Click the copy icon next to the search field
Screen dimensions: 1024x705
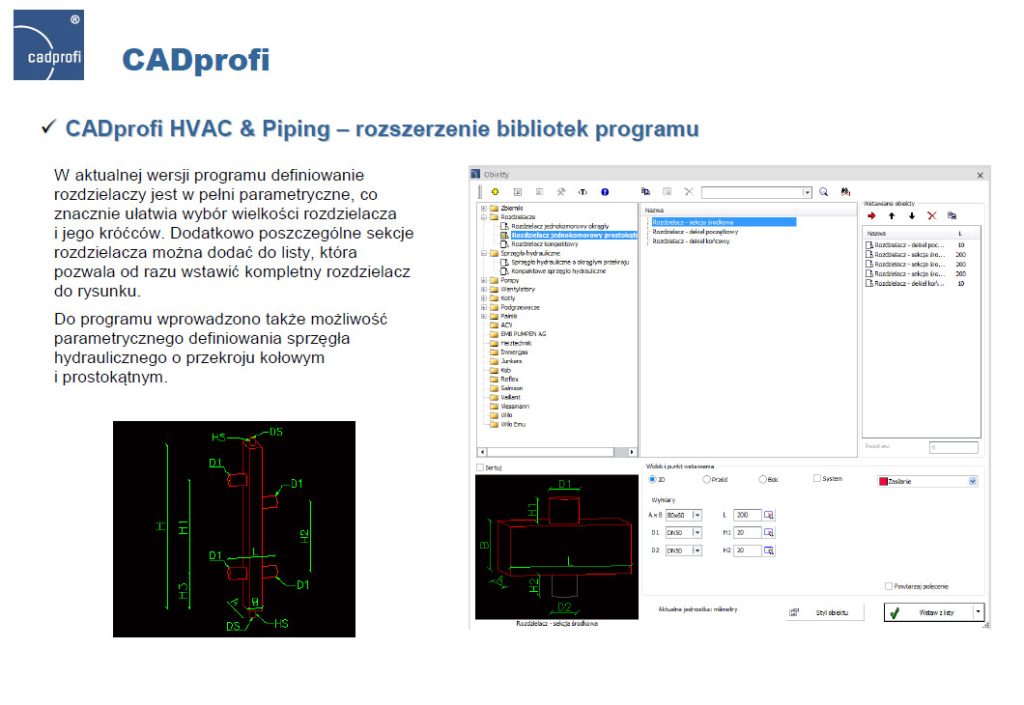coord(645,192)
